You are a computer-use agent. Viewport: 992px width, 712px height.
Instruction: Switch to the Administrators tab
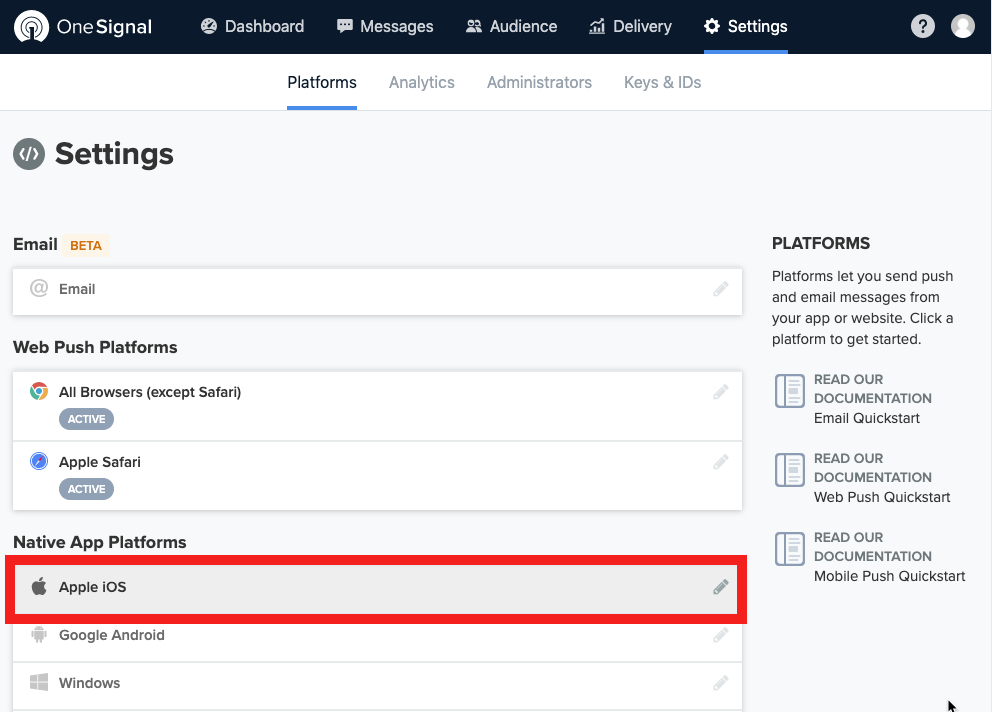pos(540,82)
